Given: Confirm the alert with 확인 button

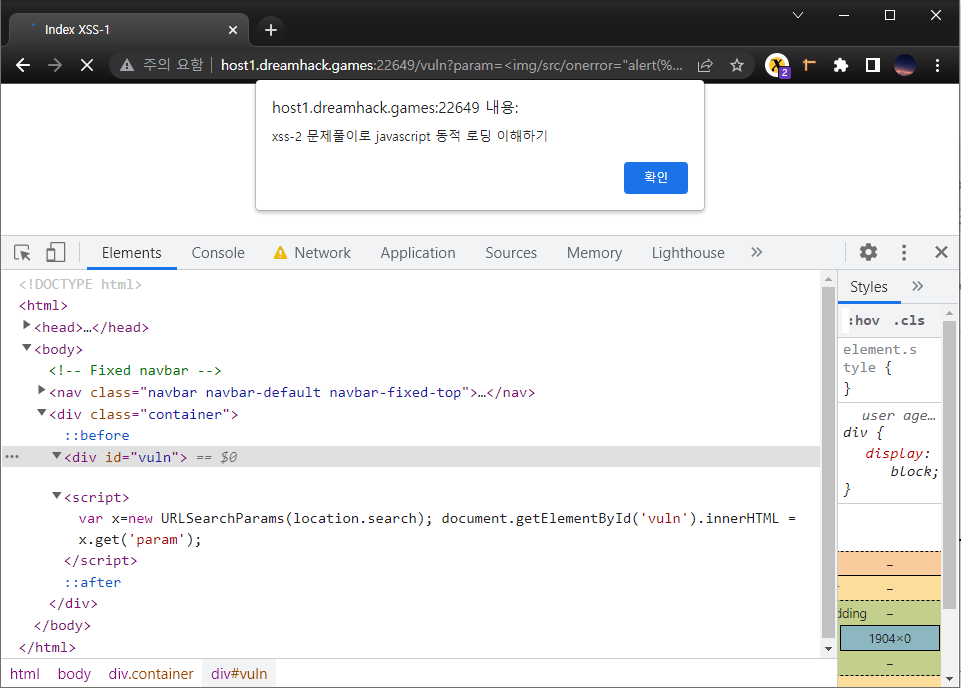Looking at the screenshot, I should click(x=656, y=178).
